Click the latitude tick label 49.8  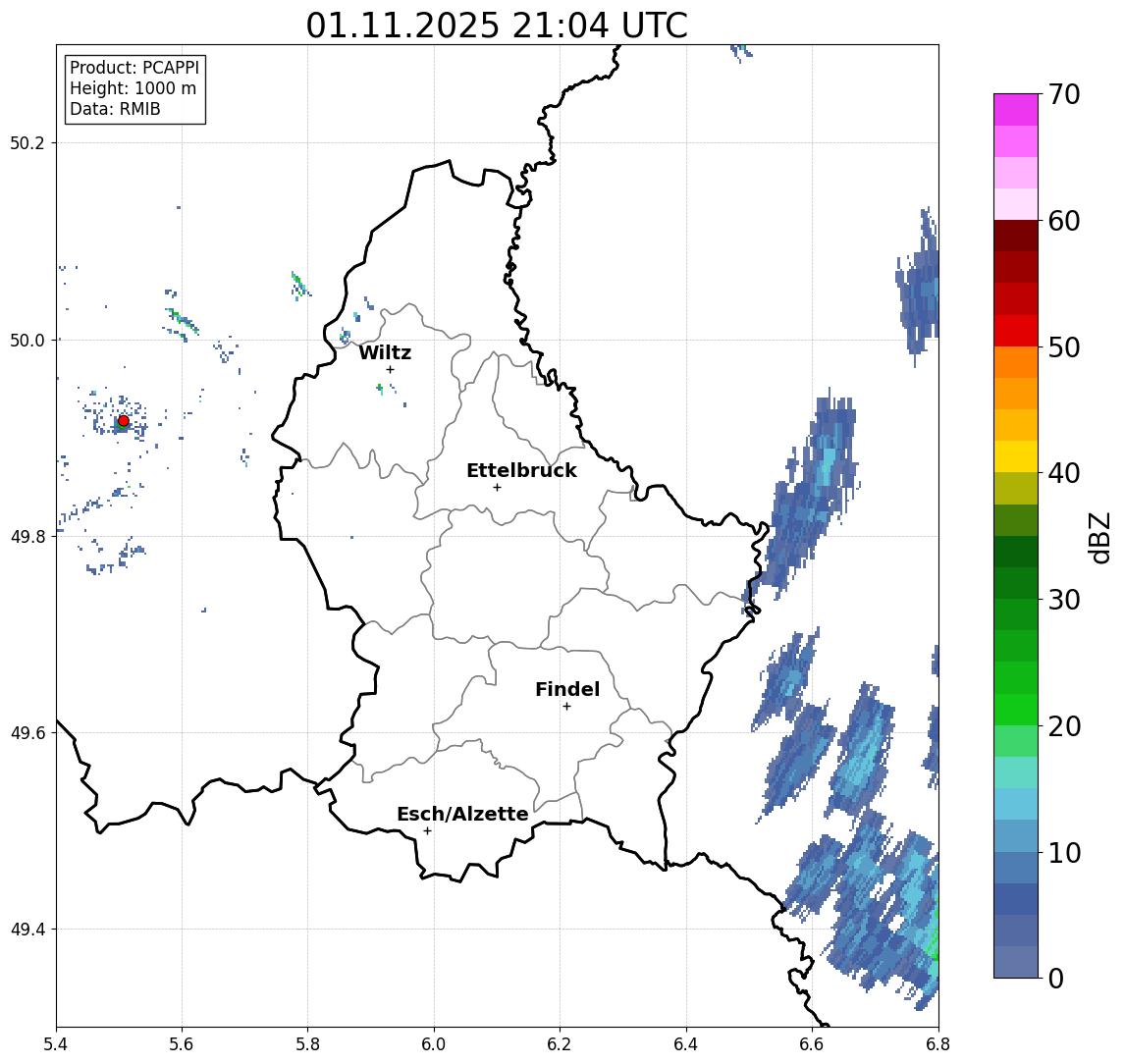coord(27,536)
